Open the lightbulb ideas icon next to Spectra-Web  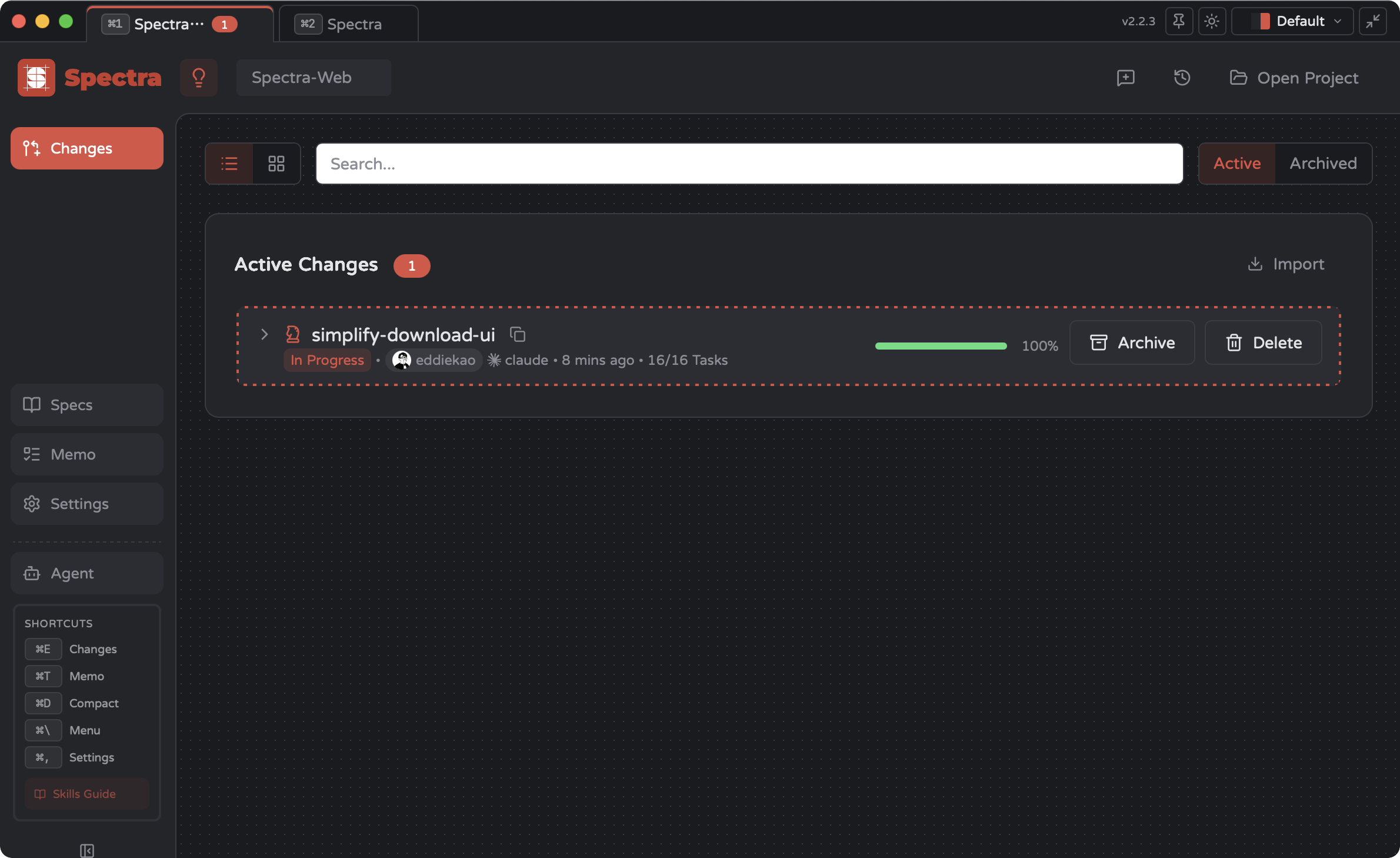tap(198, 77)
